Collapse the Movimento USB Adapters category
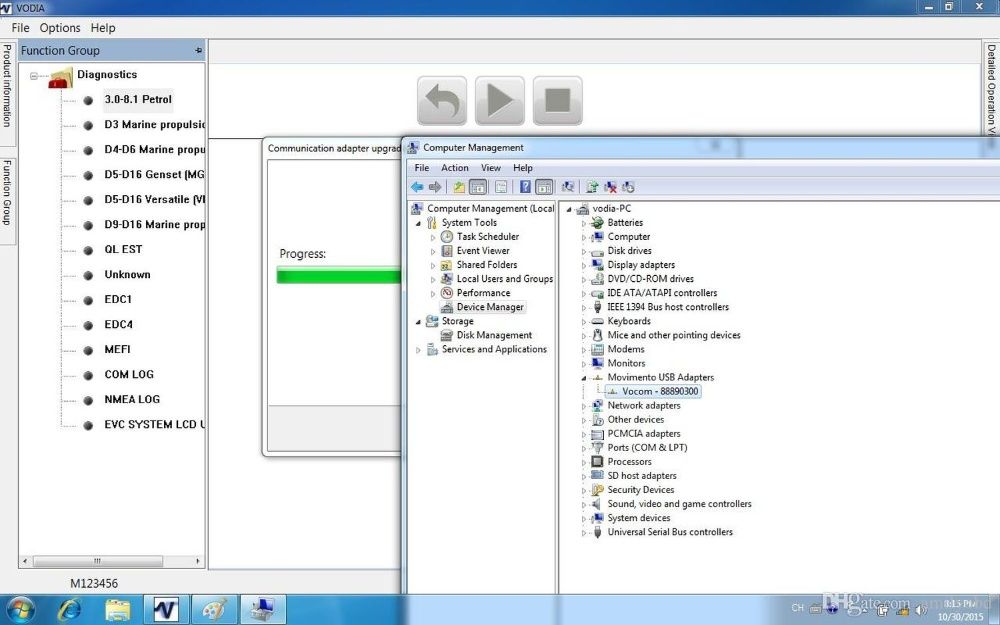This screenshot has height=625, width=1000. coord(584,378)
